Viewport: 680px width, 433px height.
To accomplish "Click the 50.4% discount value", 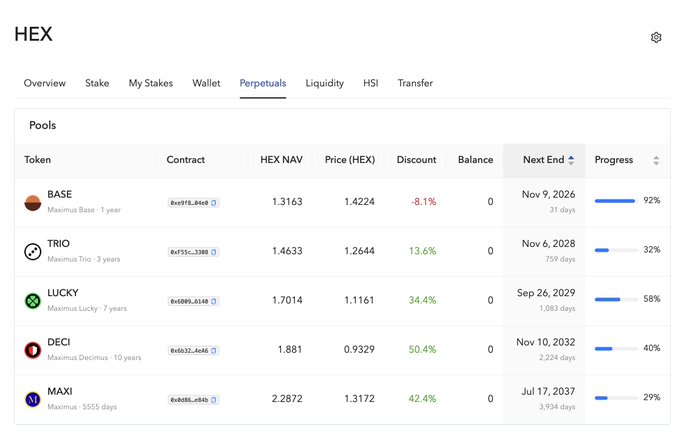I will 422,349.
